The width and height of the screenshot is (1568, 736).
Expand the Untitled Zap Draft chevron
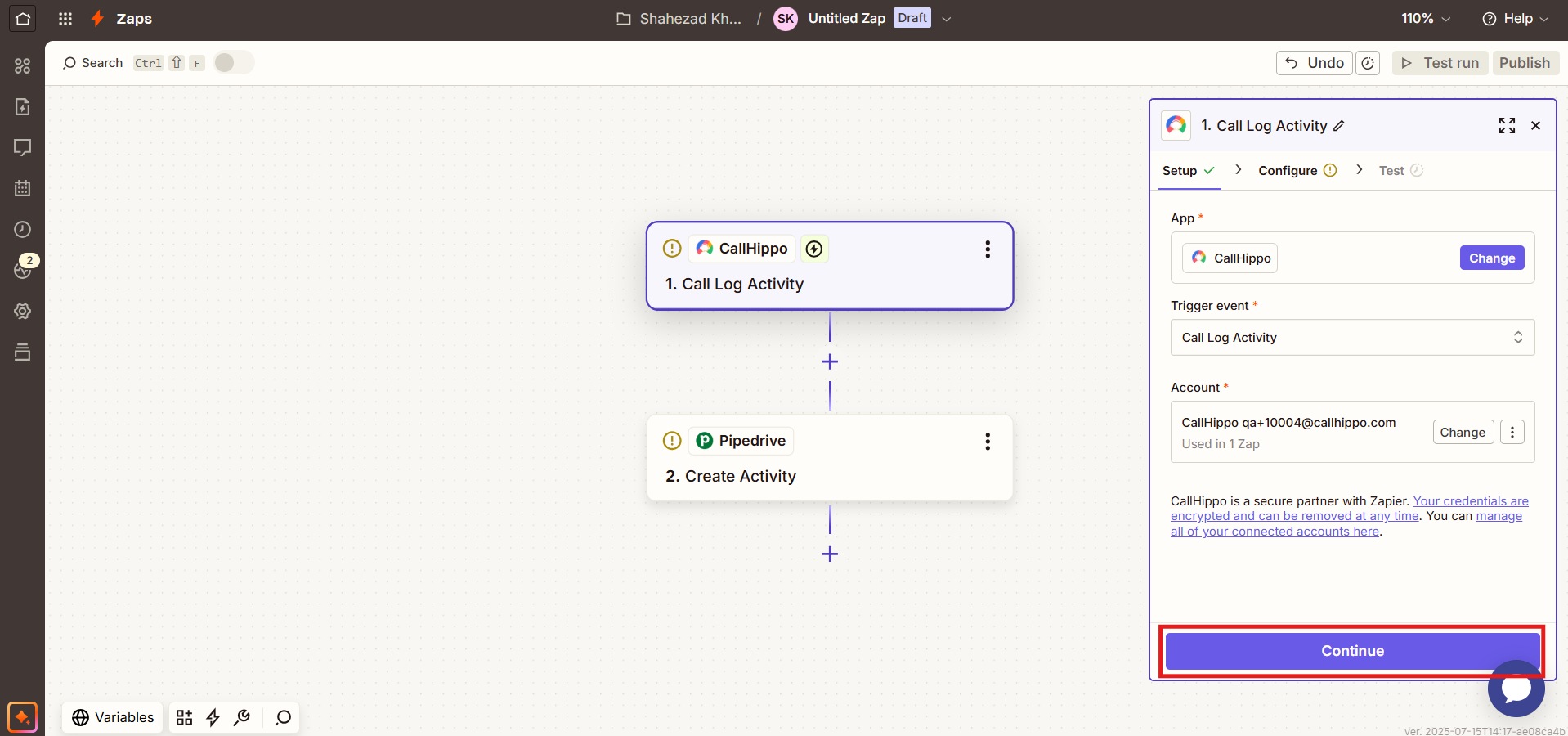tap(947, 19)
